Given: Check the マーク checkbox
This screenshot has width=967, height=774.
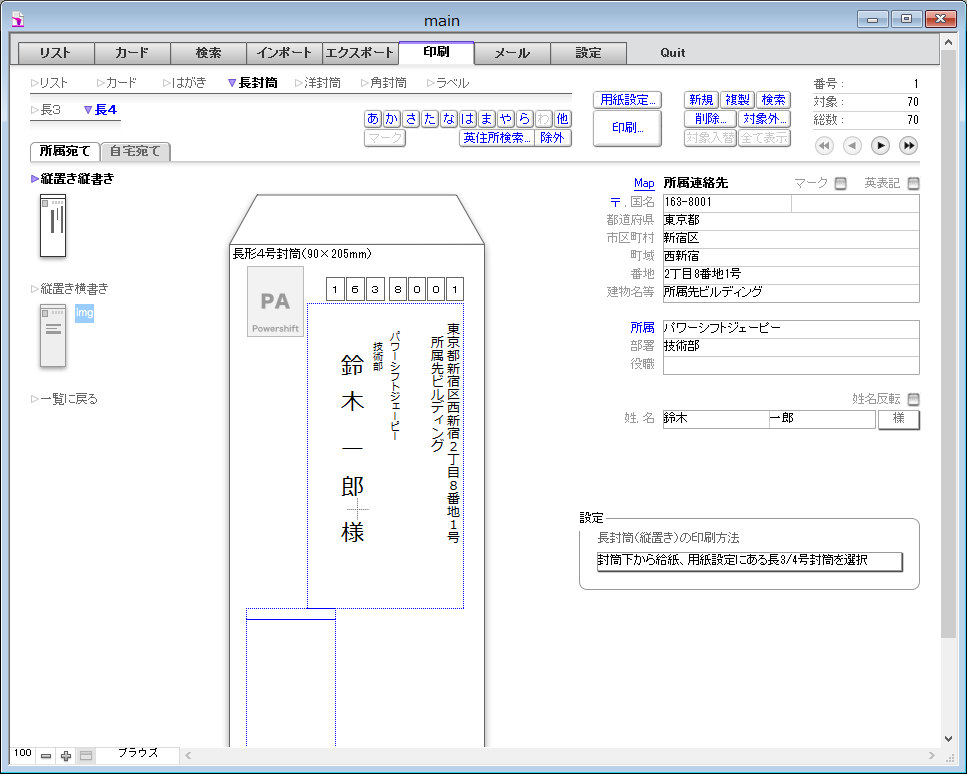Looking at the screenshot, I should (x=840, y=183).
